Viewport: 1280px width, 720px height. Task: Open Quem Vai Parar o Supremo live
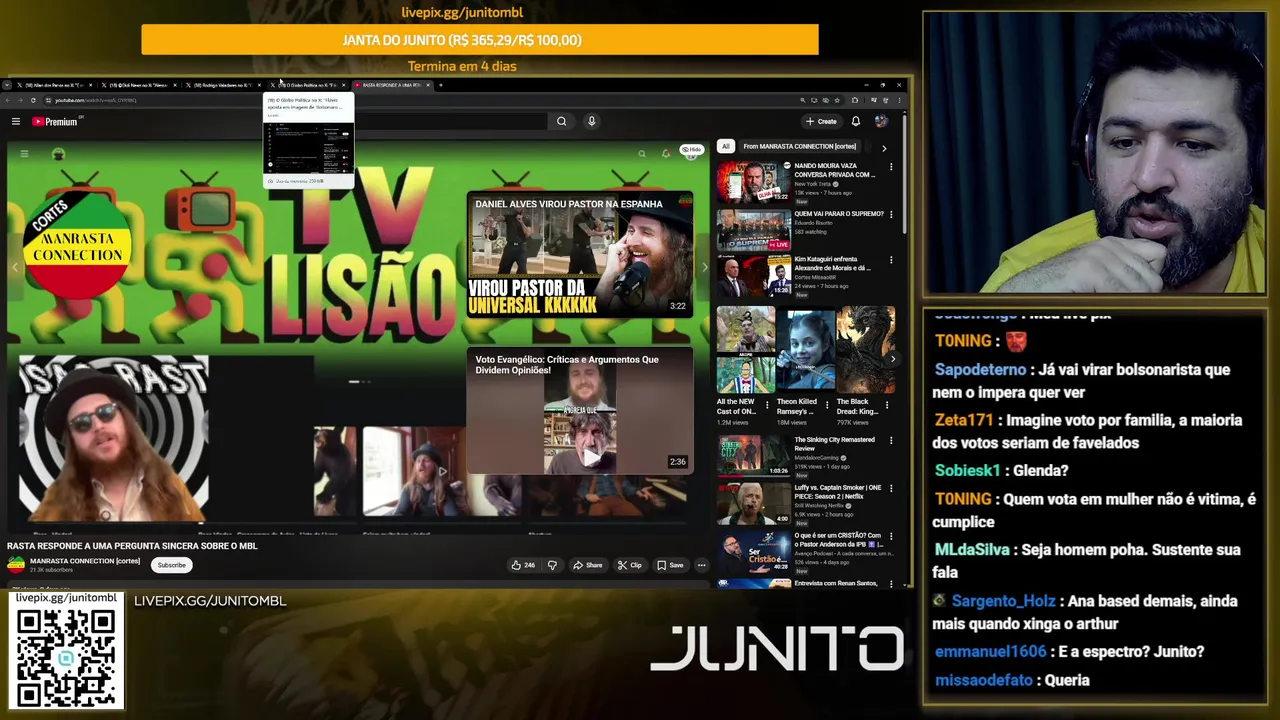click(805, 228)
